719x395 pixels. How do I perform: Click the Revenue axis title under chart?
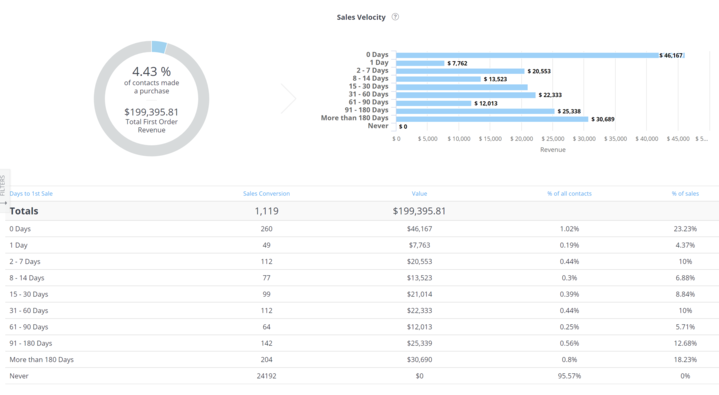click(x=553, y=150)
